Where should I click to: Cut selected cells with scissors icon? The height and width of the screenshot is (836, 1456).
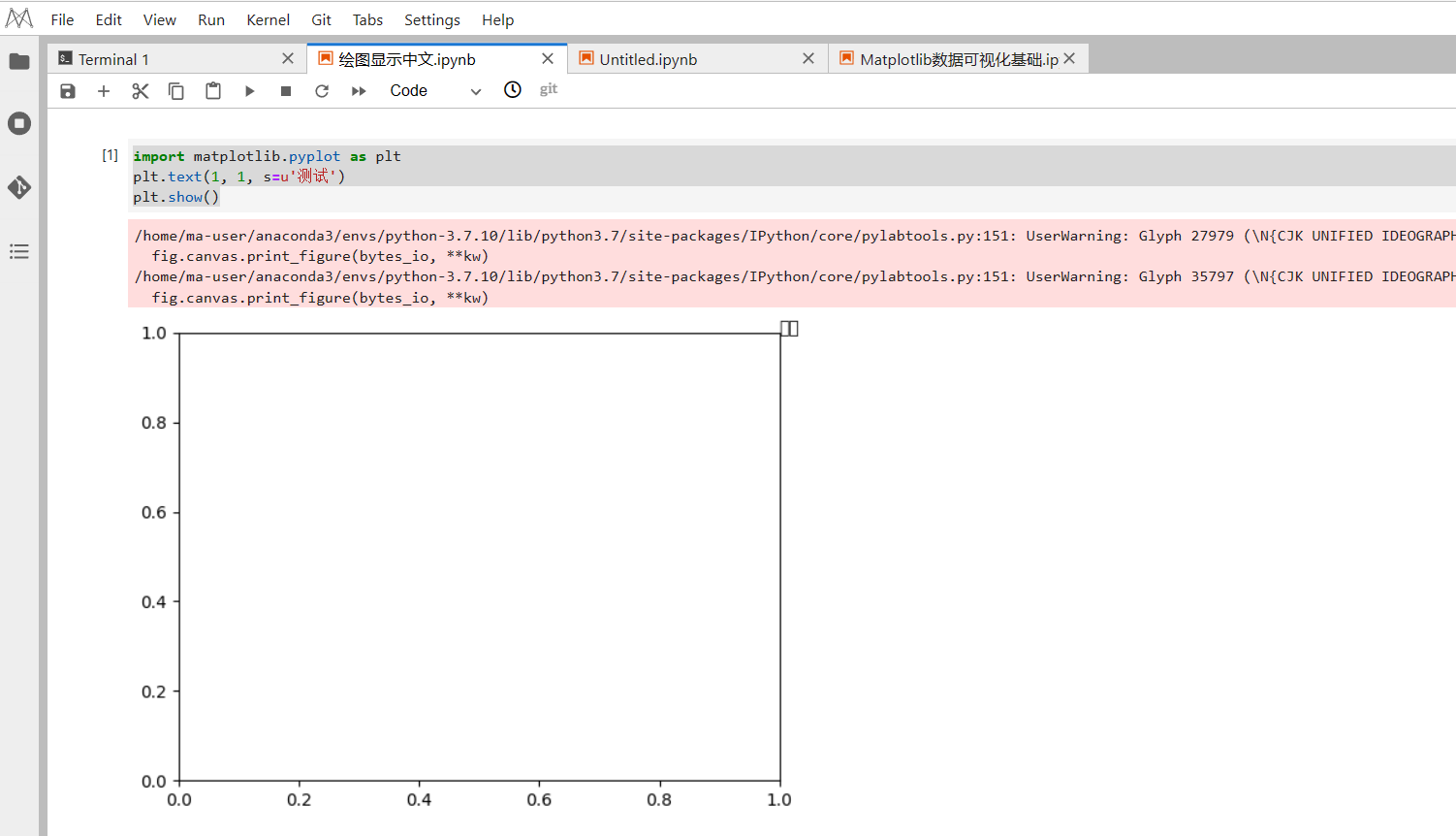(141, 91)
